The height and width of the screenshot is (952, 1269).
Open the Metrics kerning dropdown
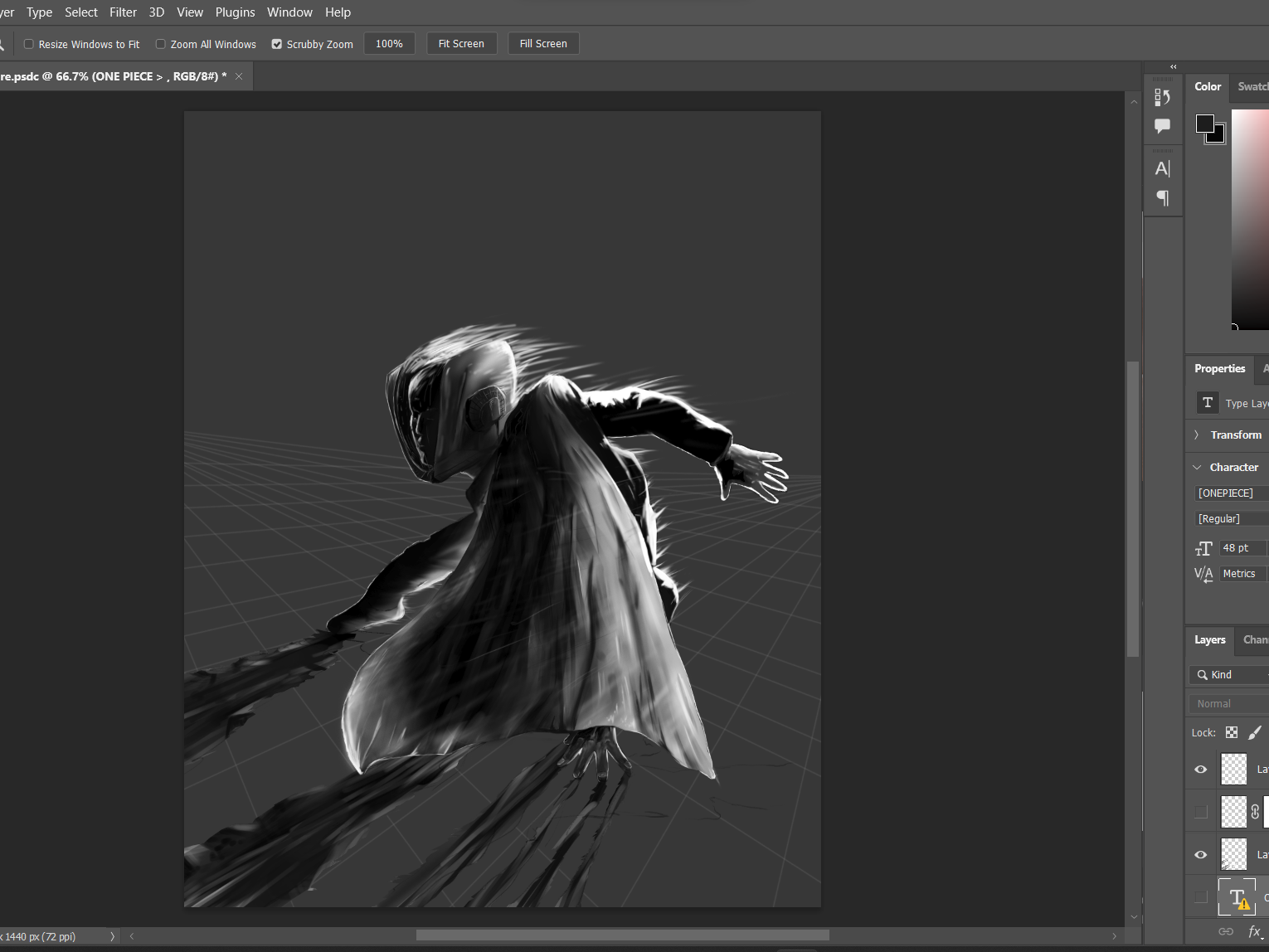(1244, 574)
